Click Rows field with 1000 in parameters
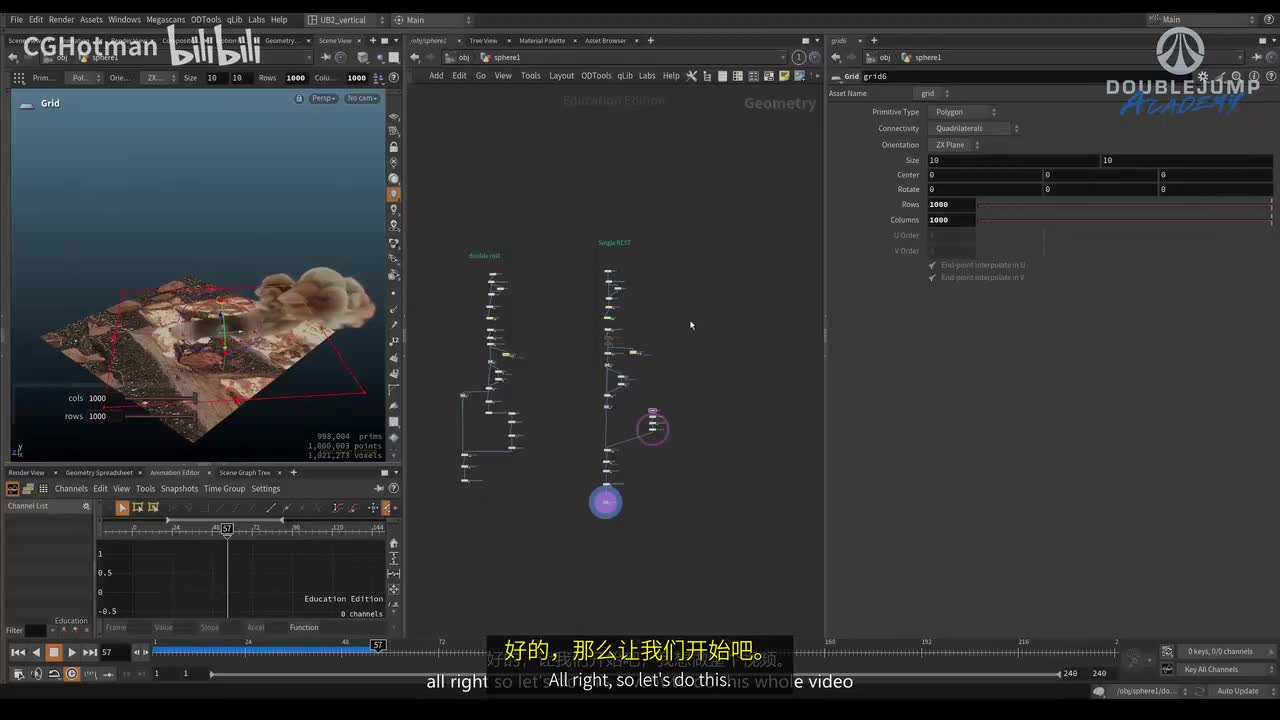This screenshot has height=720, width=1280. pyautogui.click(x=951, y=205)
